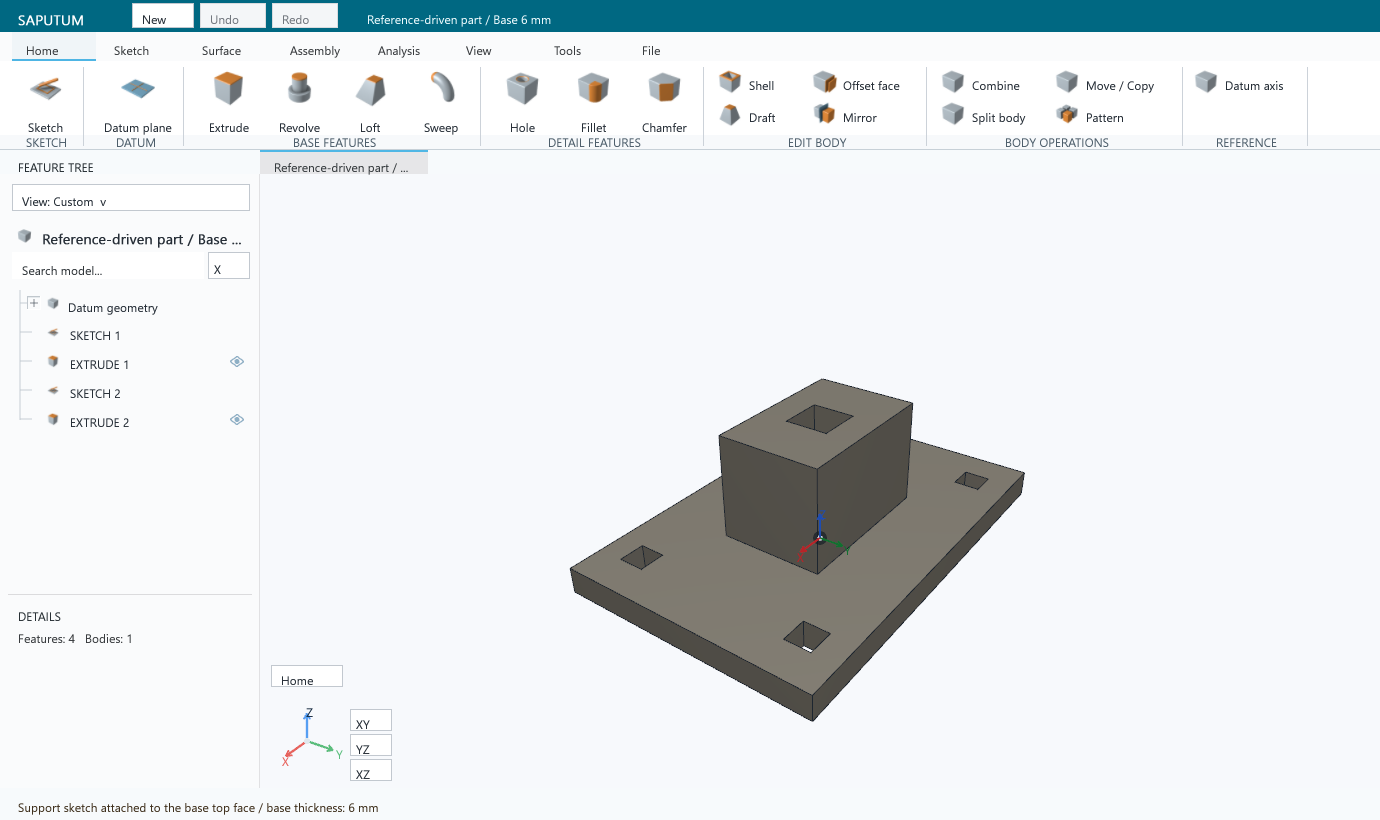1380x820 pixels.
Task: Open the View: Custom dropdown
Action: coord(131,198)
